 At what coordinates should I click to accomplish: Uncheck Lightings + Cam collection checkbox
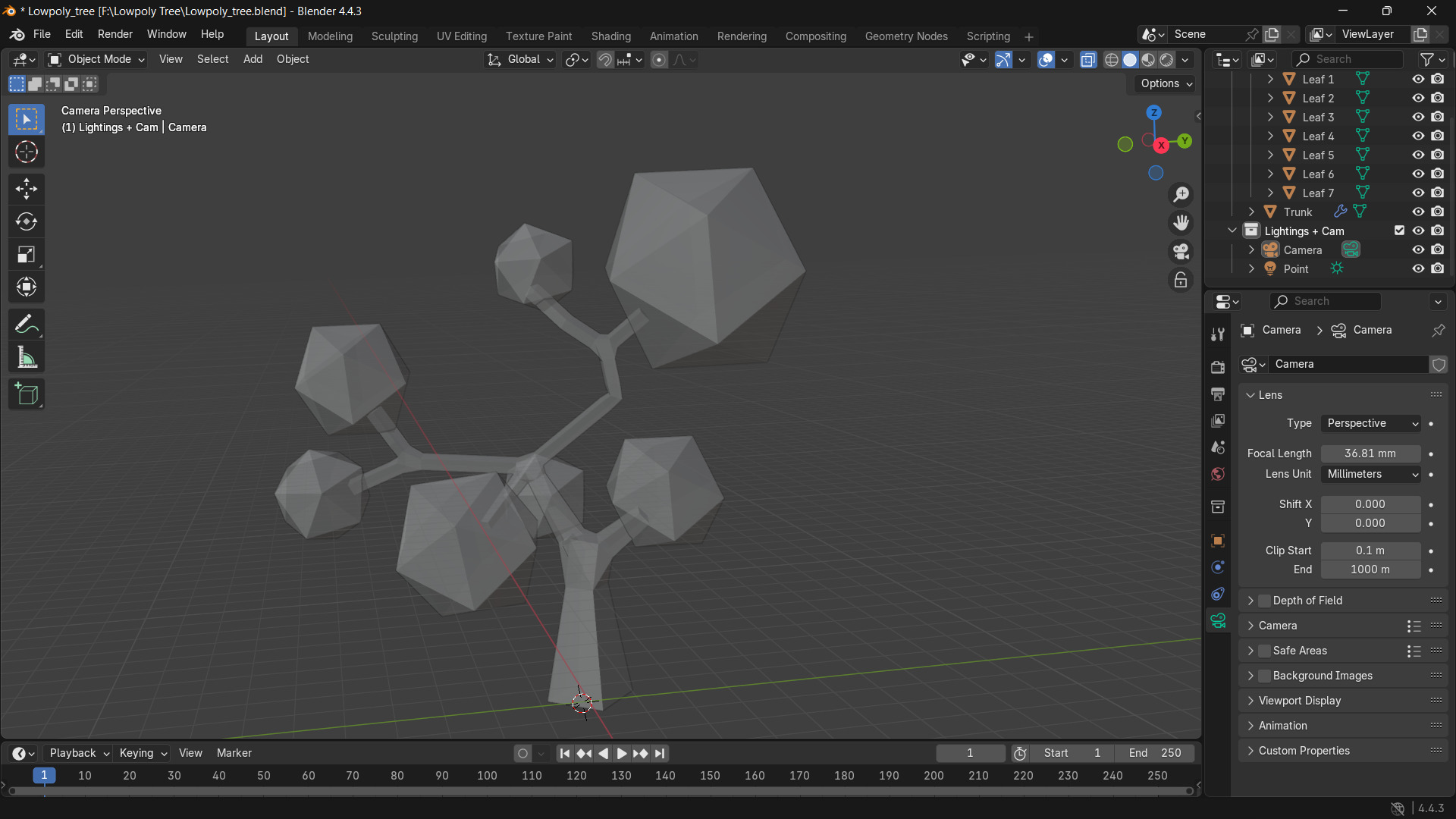tap(1399, 231)
